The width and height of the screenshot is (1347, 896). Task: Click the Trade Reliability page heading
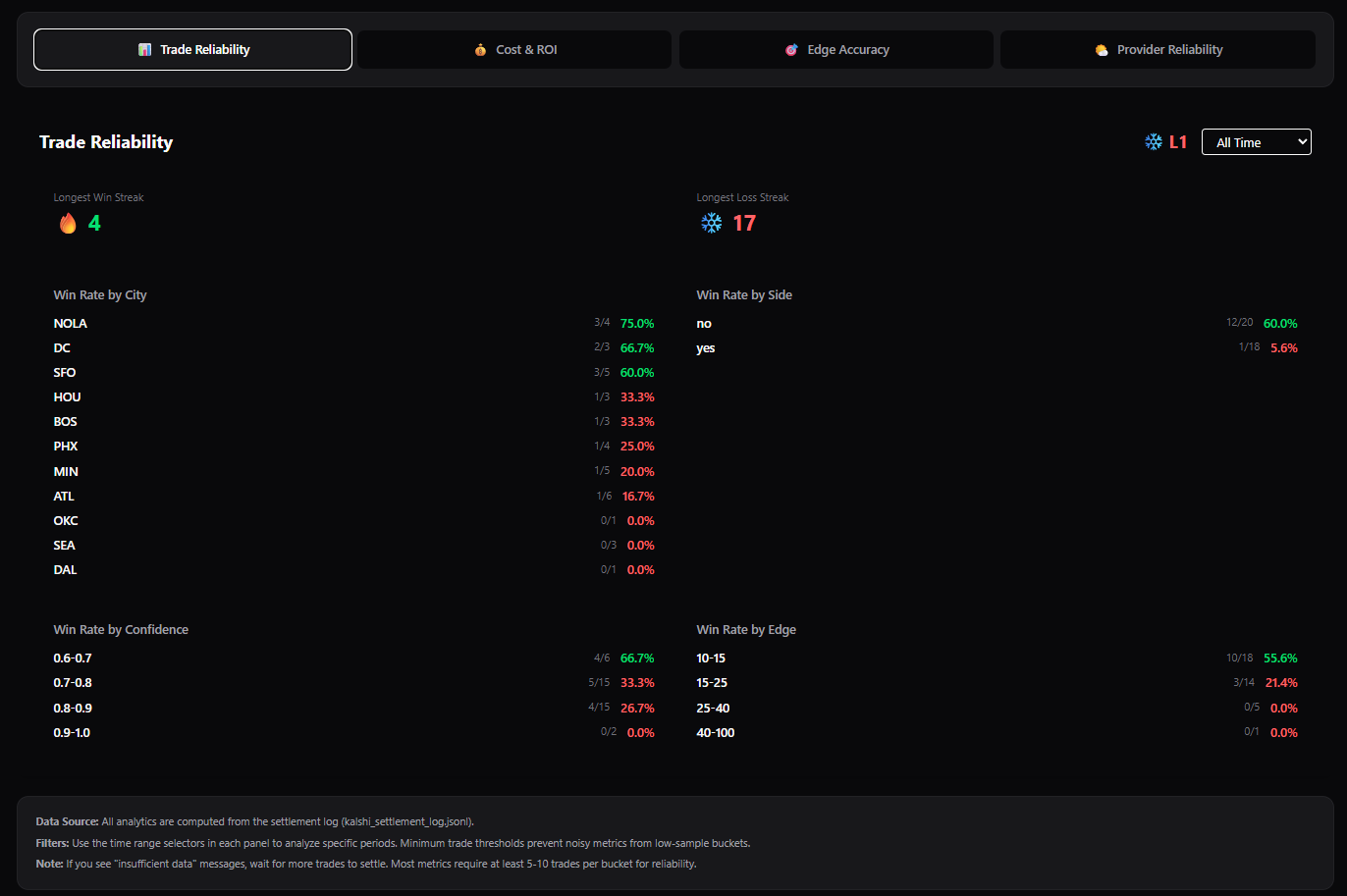[106, 141]
